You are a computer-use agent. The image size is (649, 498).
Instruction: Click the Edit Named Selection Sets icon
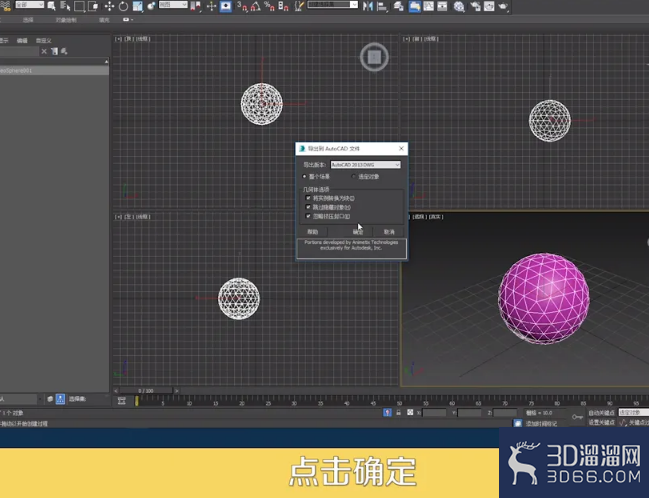point(299,6)
